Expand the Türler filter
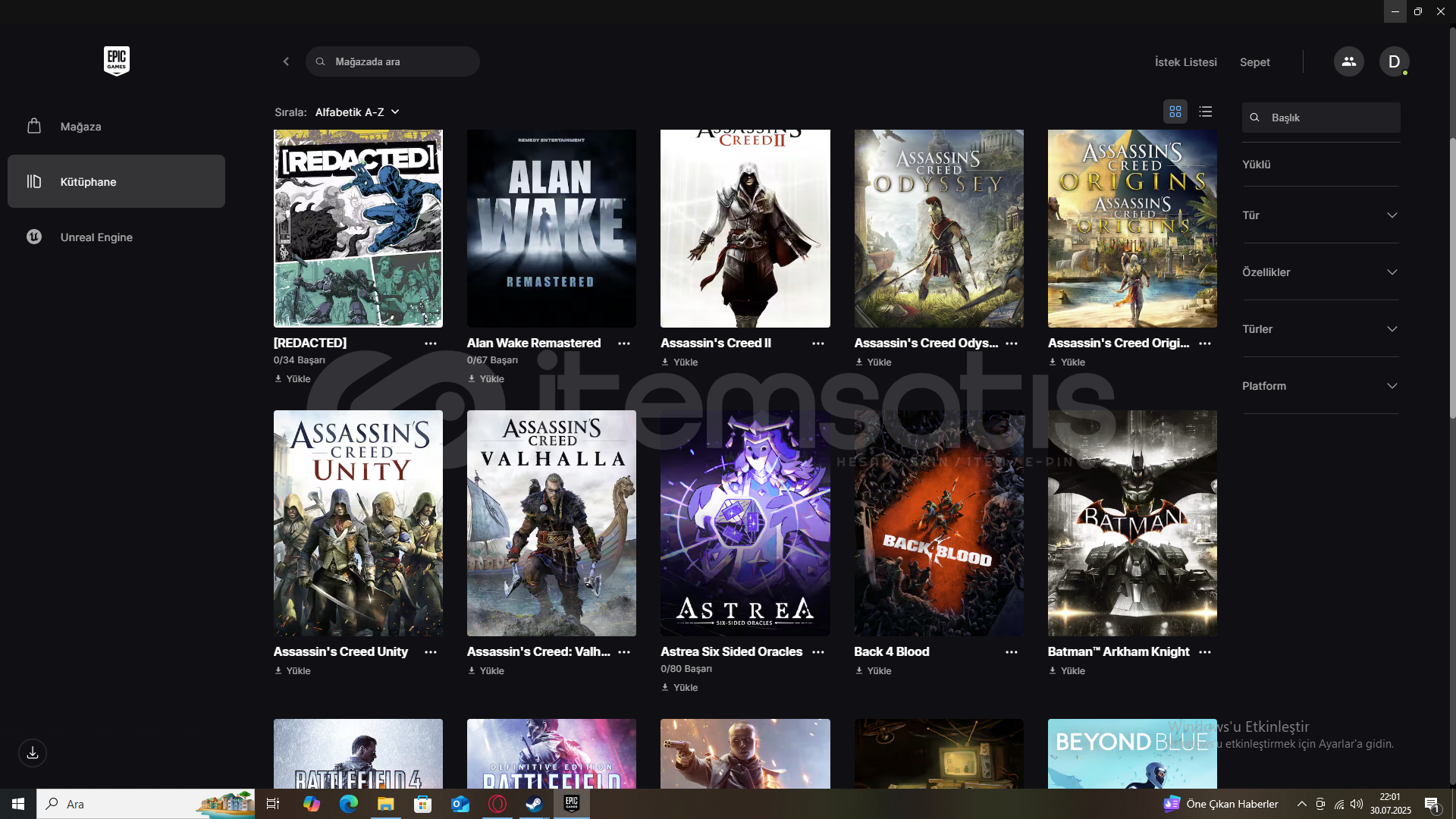The image size is (1456, 819). pos(1320,329)
